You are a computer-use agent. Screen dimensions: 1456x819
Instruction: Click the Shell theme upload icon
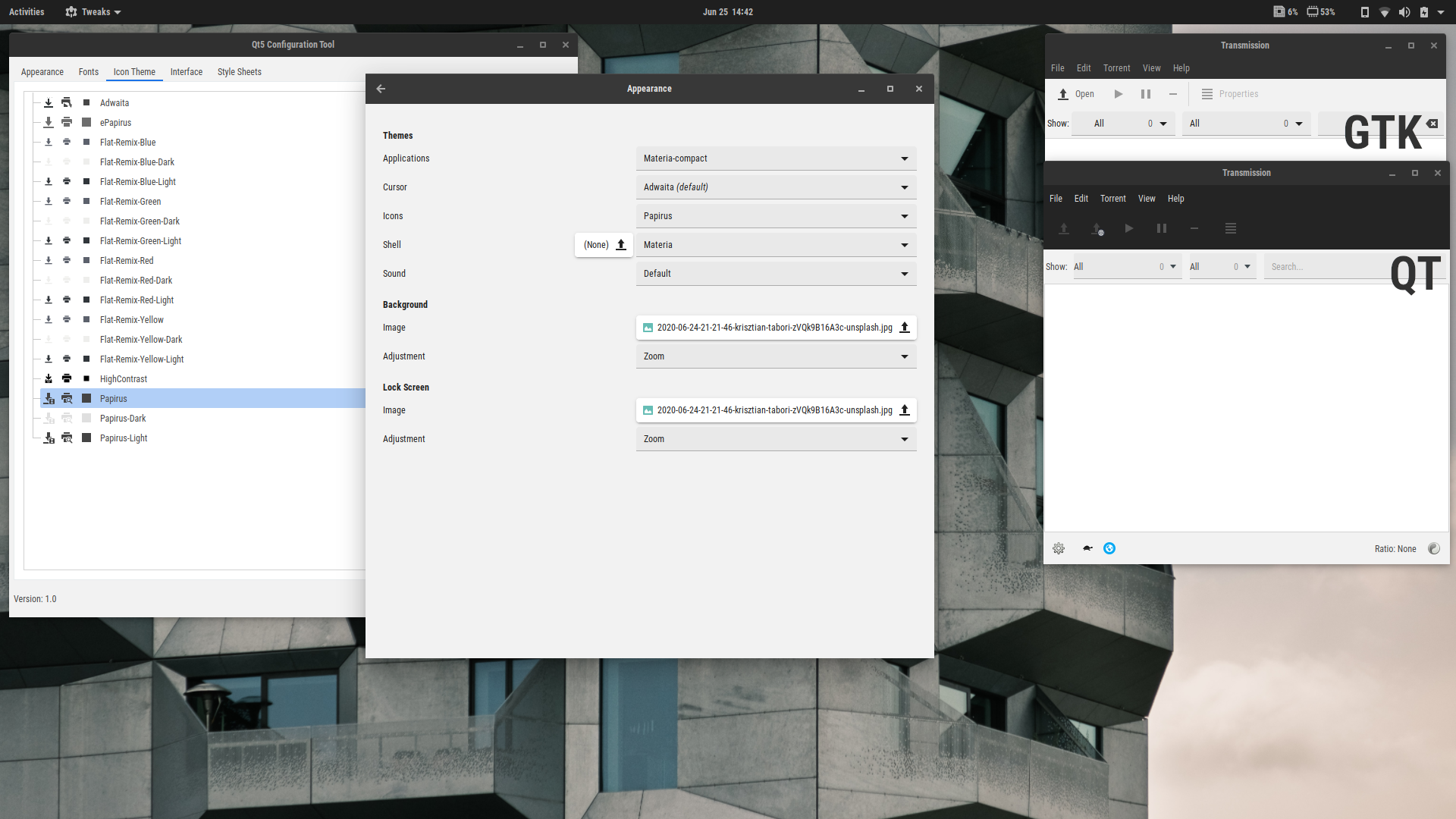tap(621, 245)
